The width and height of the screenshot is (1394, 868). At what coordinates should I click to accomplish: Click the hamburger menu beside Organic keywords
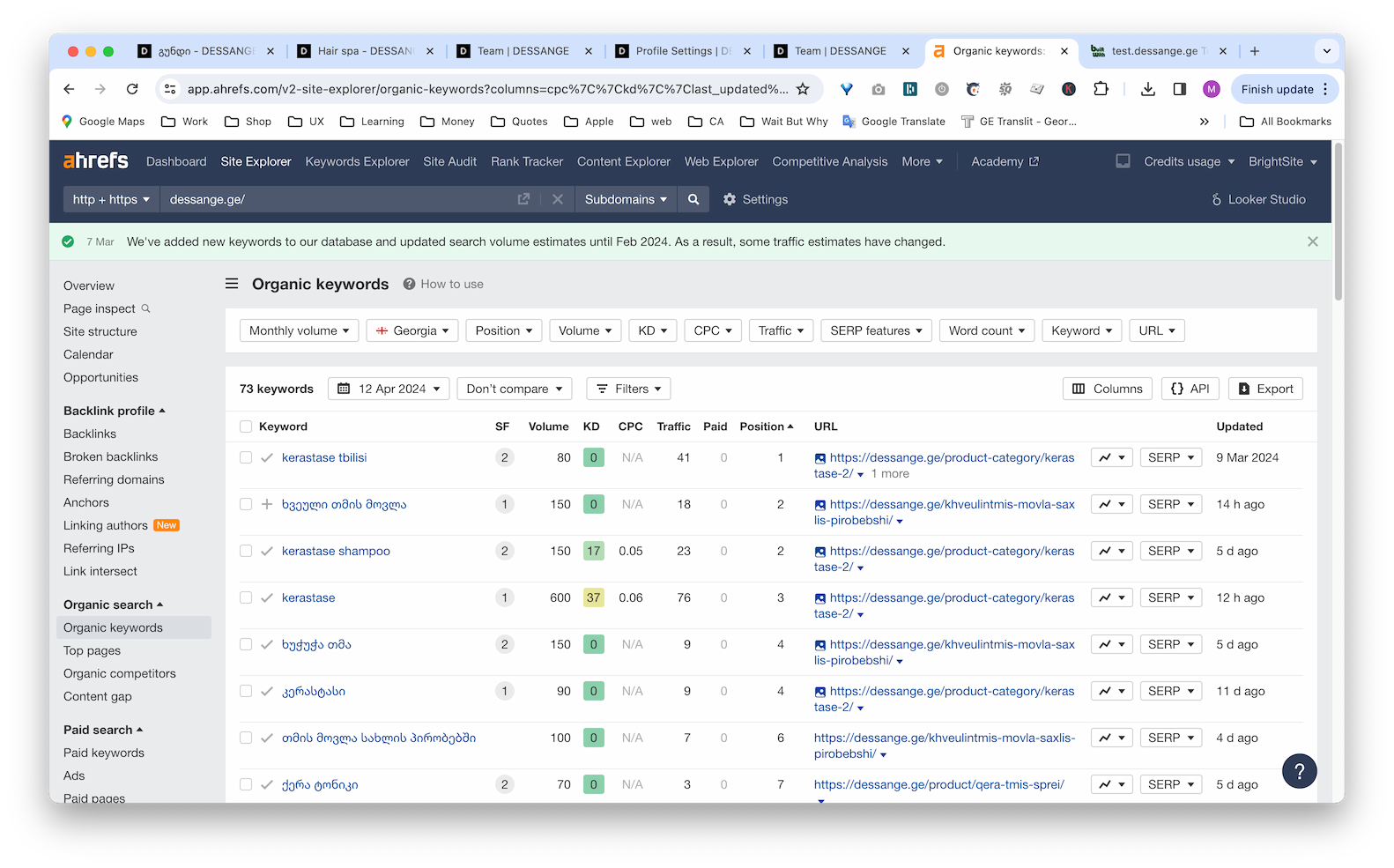tap(232, 284)
